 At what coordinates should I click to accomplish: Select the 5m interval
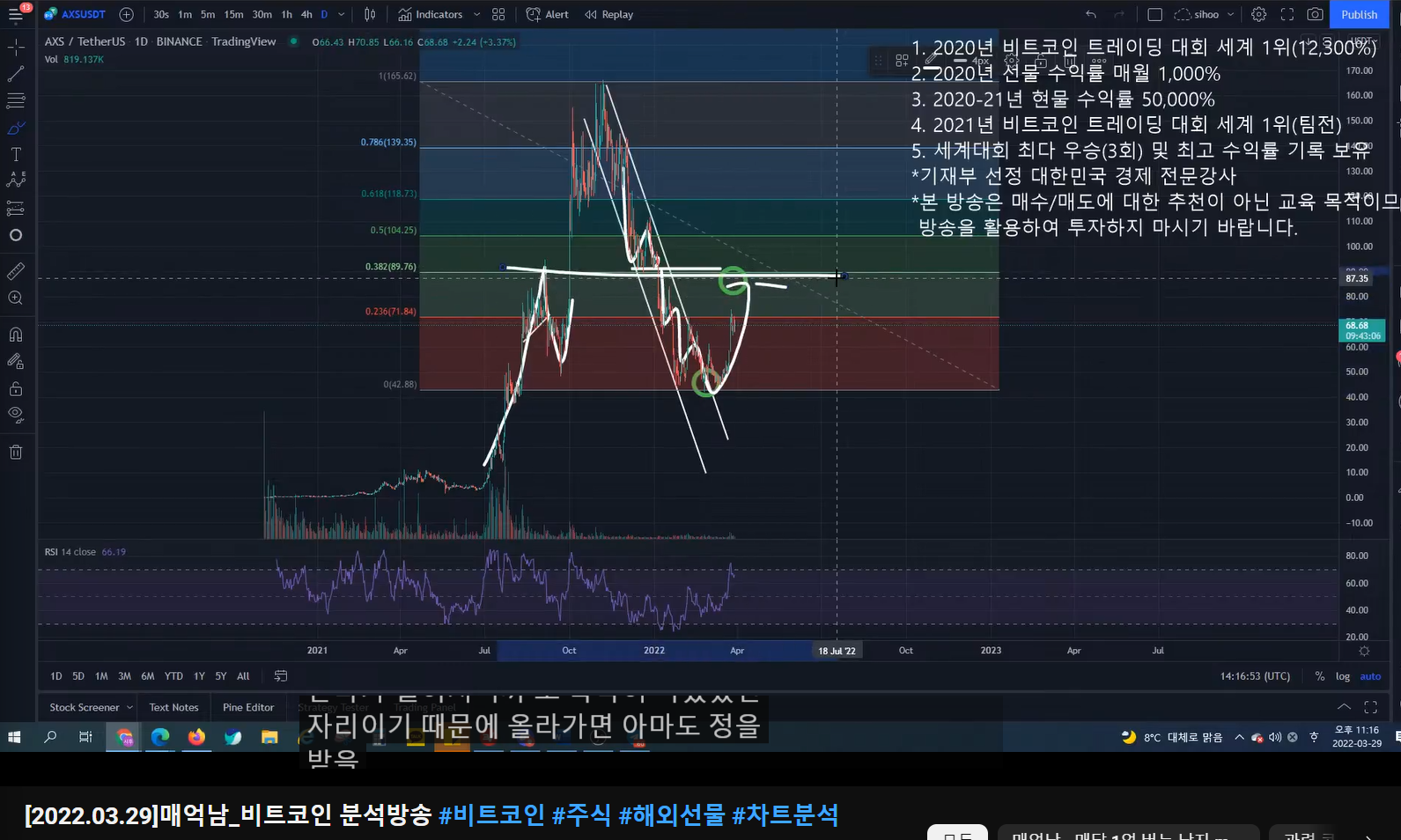(x=208, y=14)
